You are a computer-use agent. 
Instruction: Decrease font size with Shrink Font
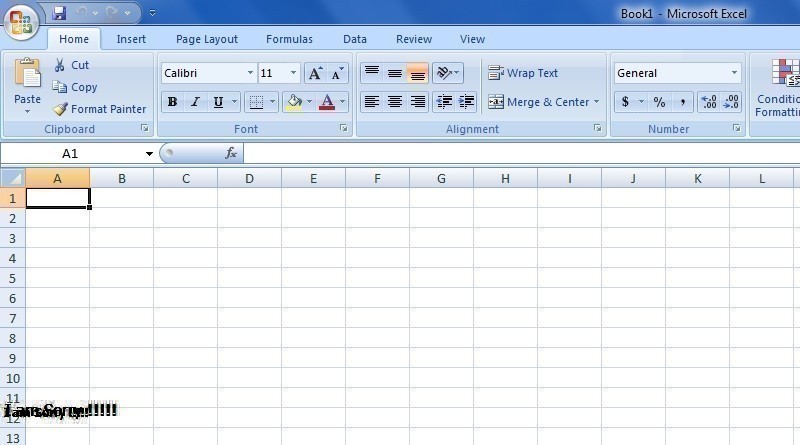[337, 73]
